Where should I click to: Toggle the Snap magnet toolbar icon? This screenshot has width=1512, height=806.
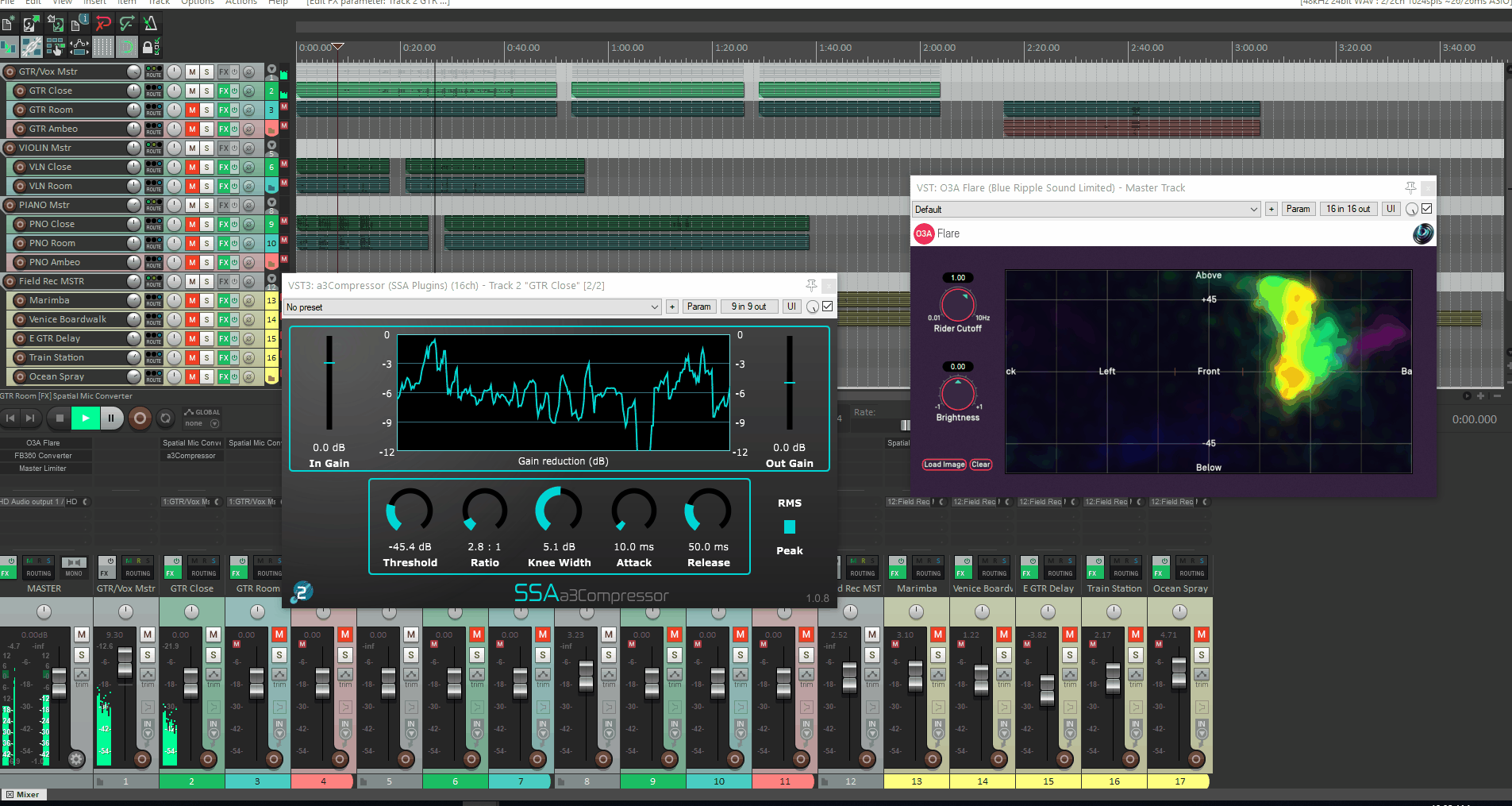click(x=127, y=48)
